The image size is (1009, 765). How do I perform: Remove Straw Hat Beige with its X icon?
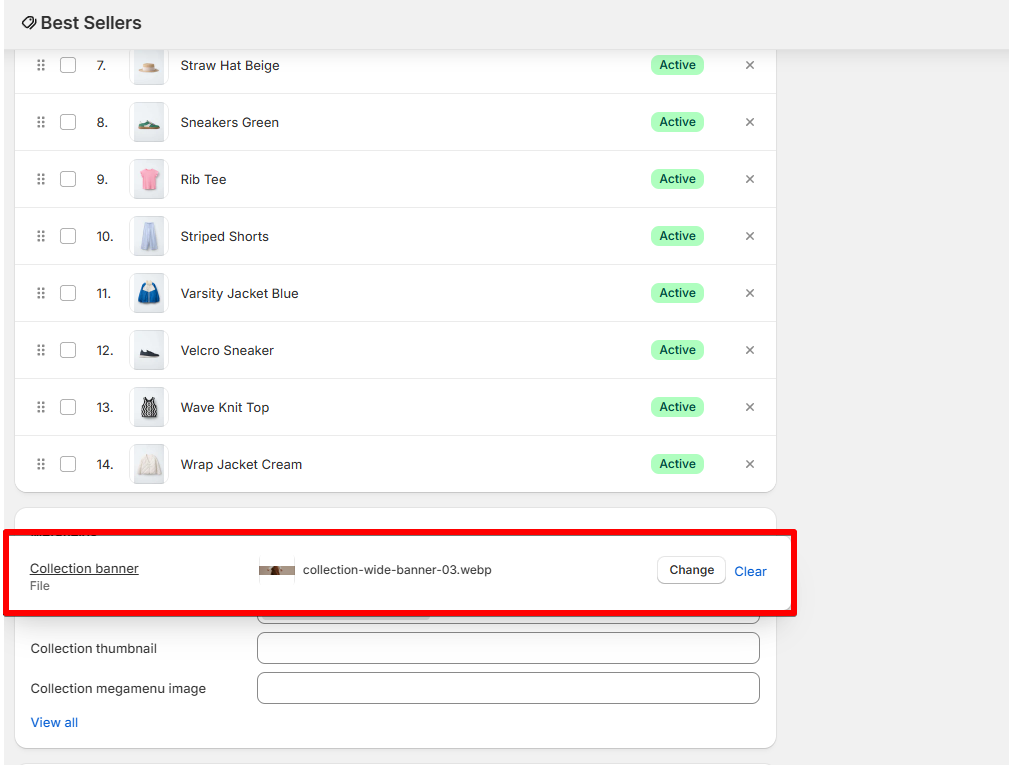[750, 65]
